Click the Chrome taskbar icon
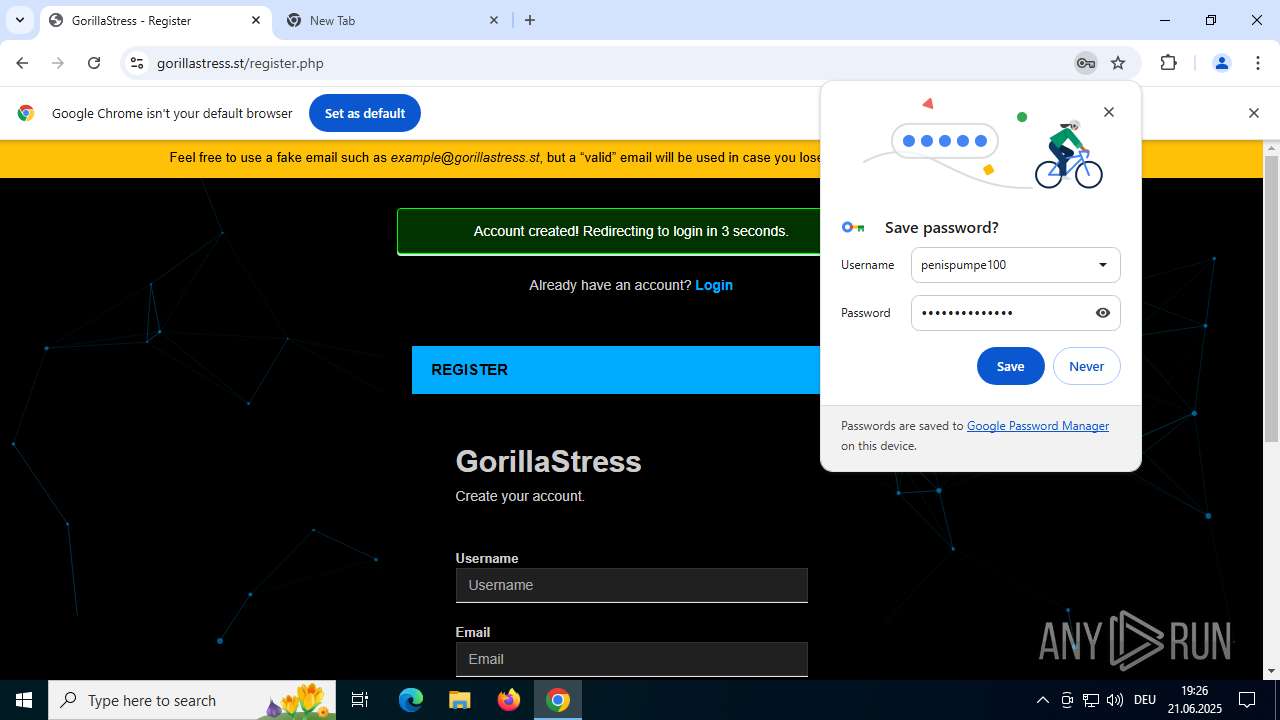Screen dimensions: 1280x720 [558, 700]
